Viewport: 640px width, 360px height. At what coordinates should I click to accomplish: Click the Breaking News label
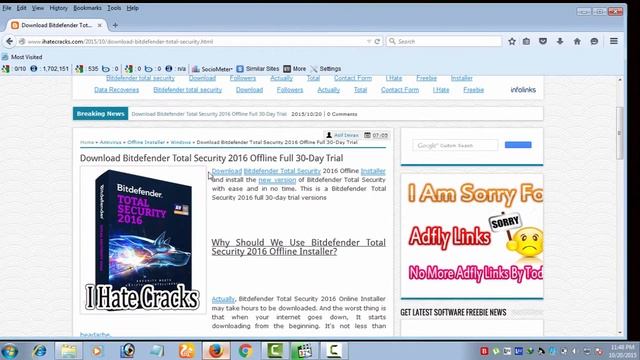(100, 114)
